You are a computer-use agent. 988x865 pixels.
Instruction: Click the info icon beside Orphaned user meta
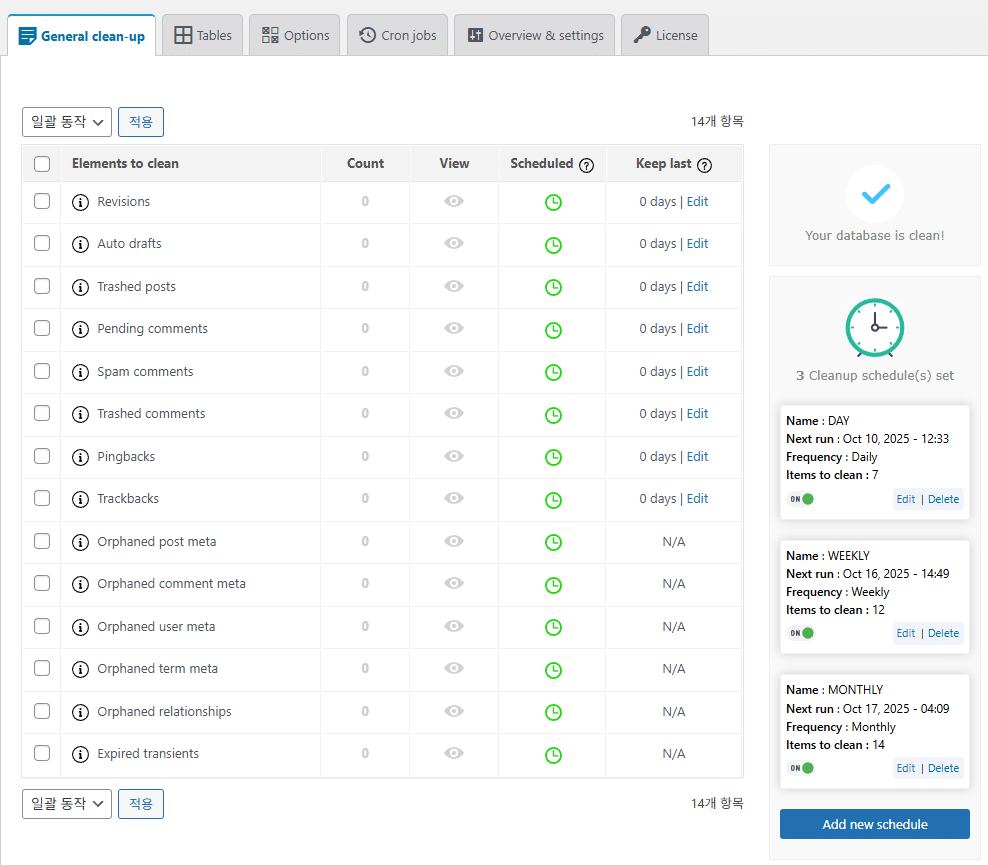coord(80,627)
